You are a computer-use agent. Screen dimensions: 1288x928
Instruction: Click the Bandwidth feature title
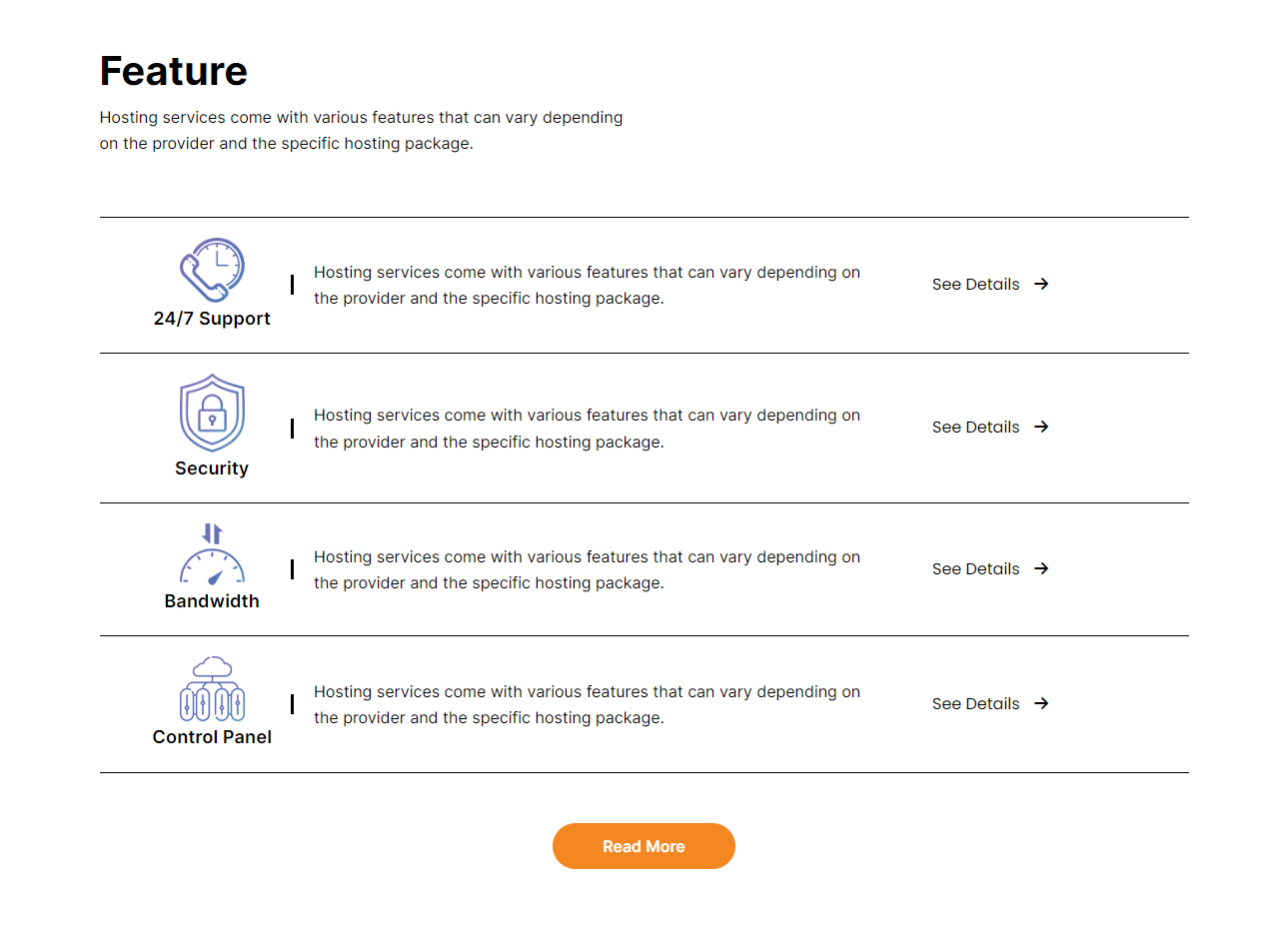click(x=212, y=601)
